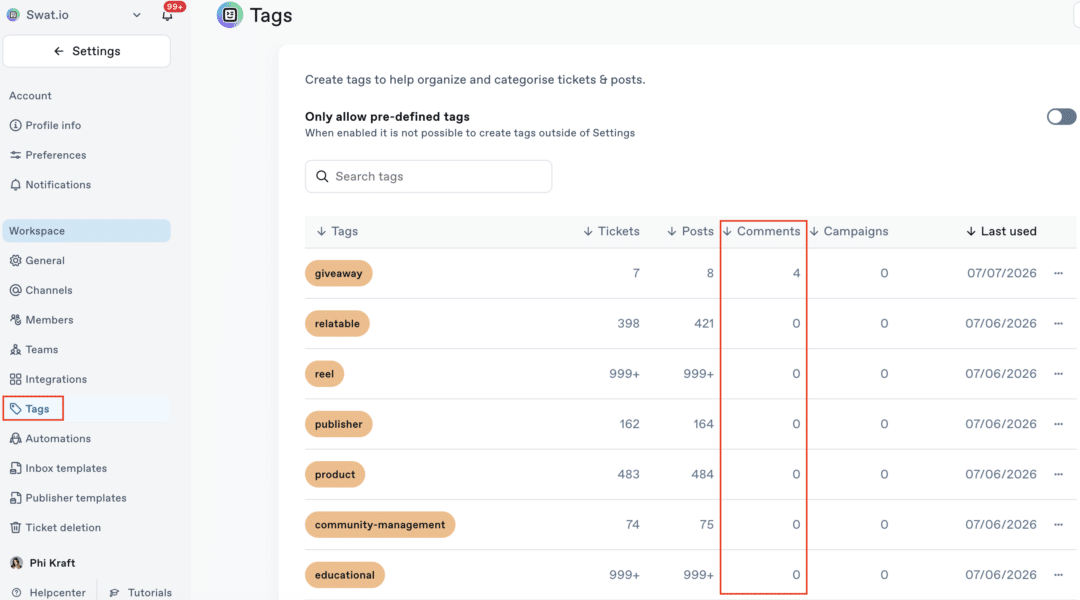Select the Workspace section header

(x=87, y=231)
